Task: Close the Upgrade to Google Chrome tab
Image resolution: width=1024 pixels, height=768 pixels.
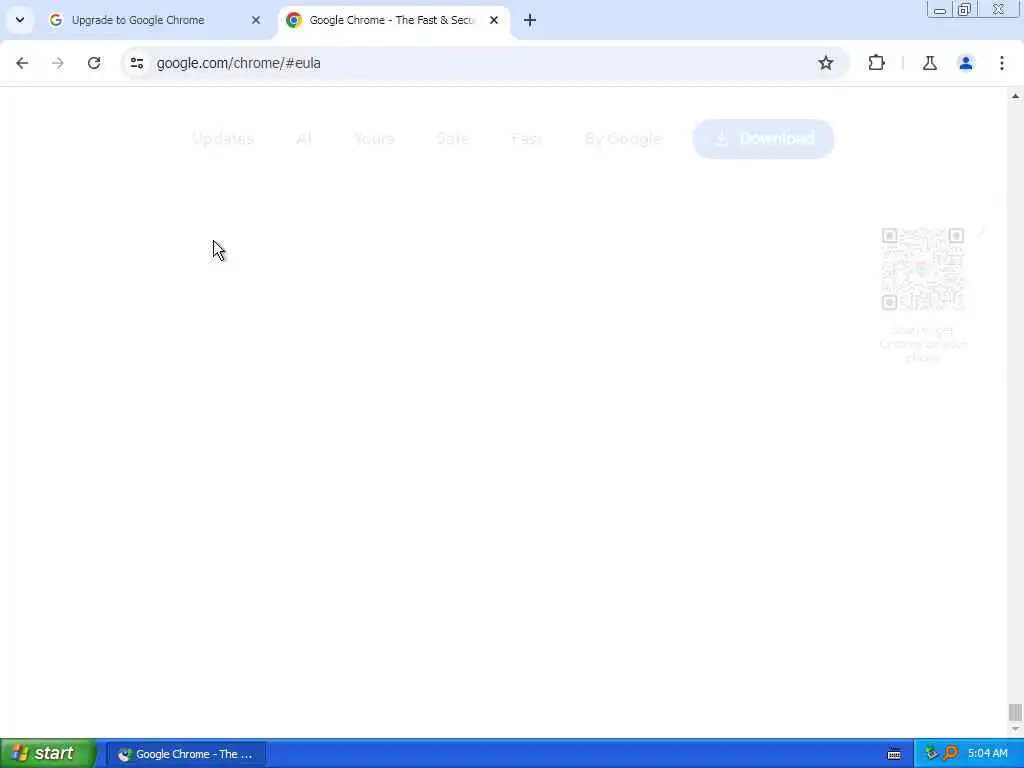Action: point(256,20)
